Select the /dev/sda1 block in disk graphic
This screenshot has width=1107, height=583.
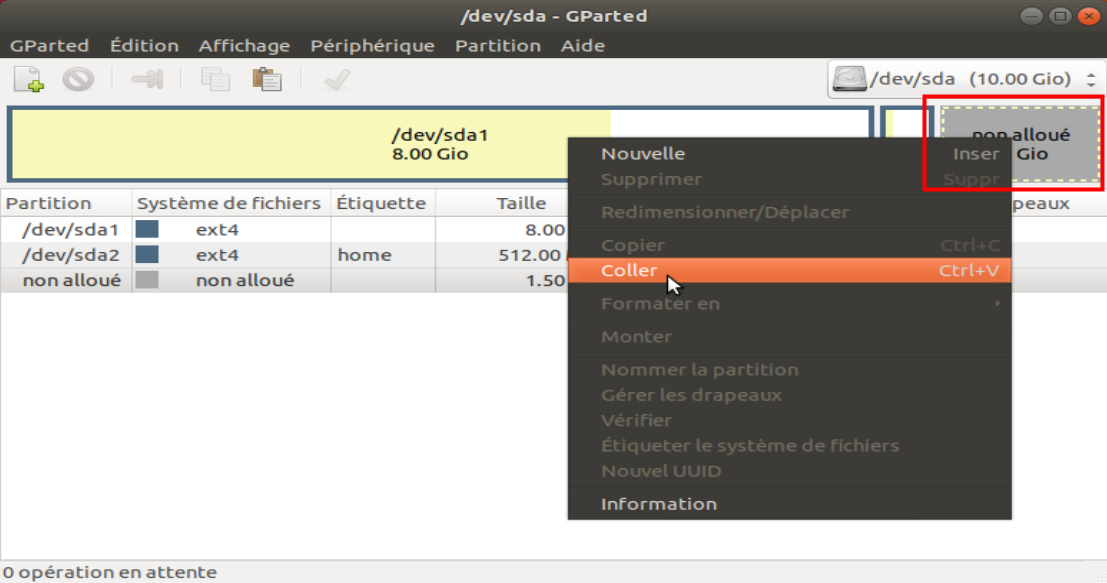tap(300, 143)
